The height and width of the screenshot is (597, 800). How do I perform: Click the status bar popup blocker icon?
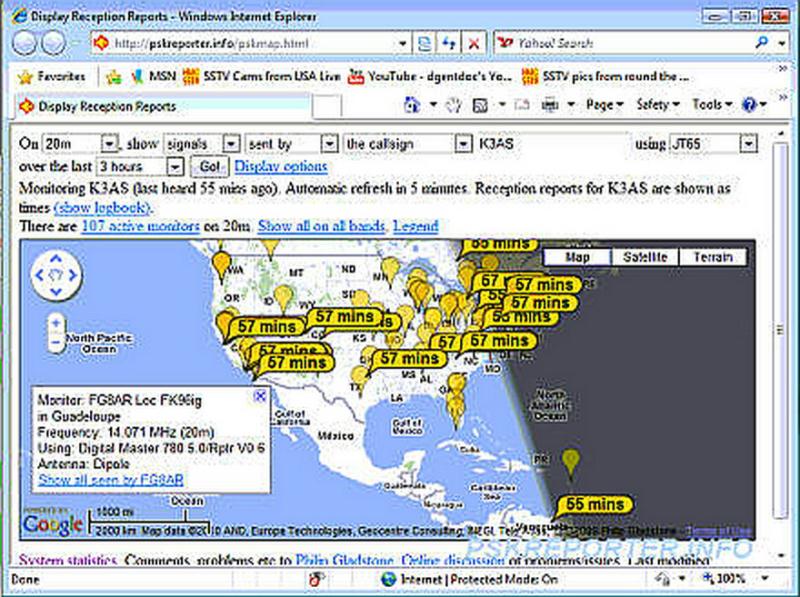316,579
